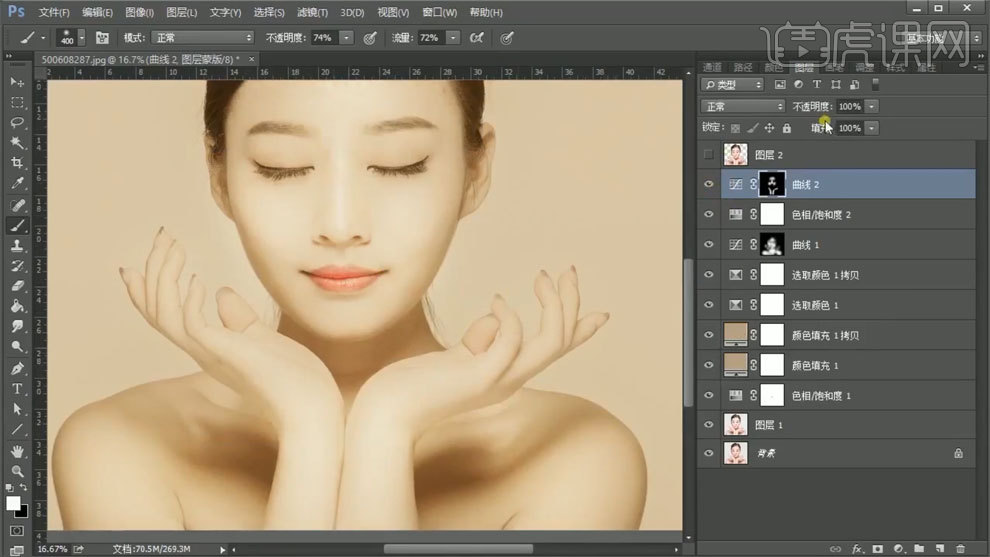Toggle visibility of the 背景 layer

[x=708, y=453]
